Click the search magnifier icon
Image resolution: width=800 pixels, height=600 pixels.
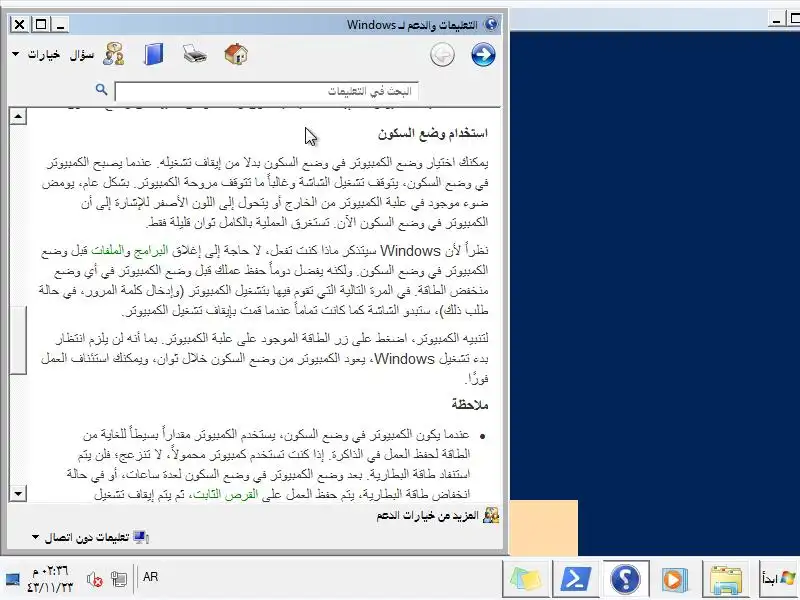click(102, 90)
